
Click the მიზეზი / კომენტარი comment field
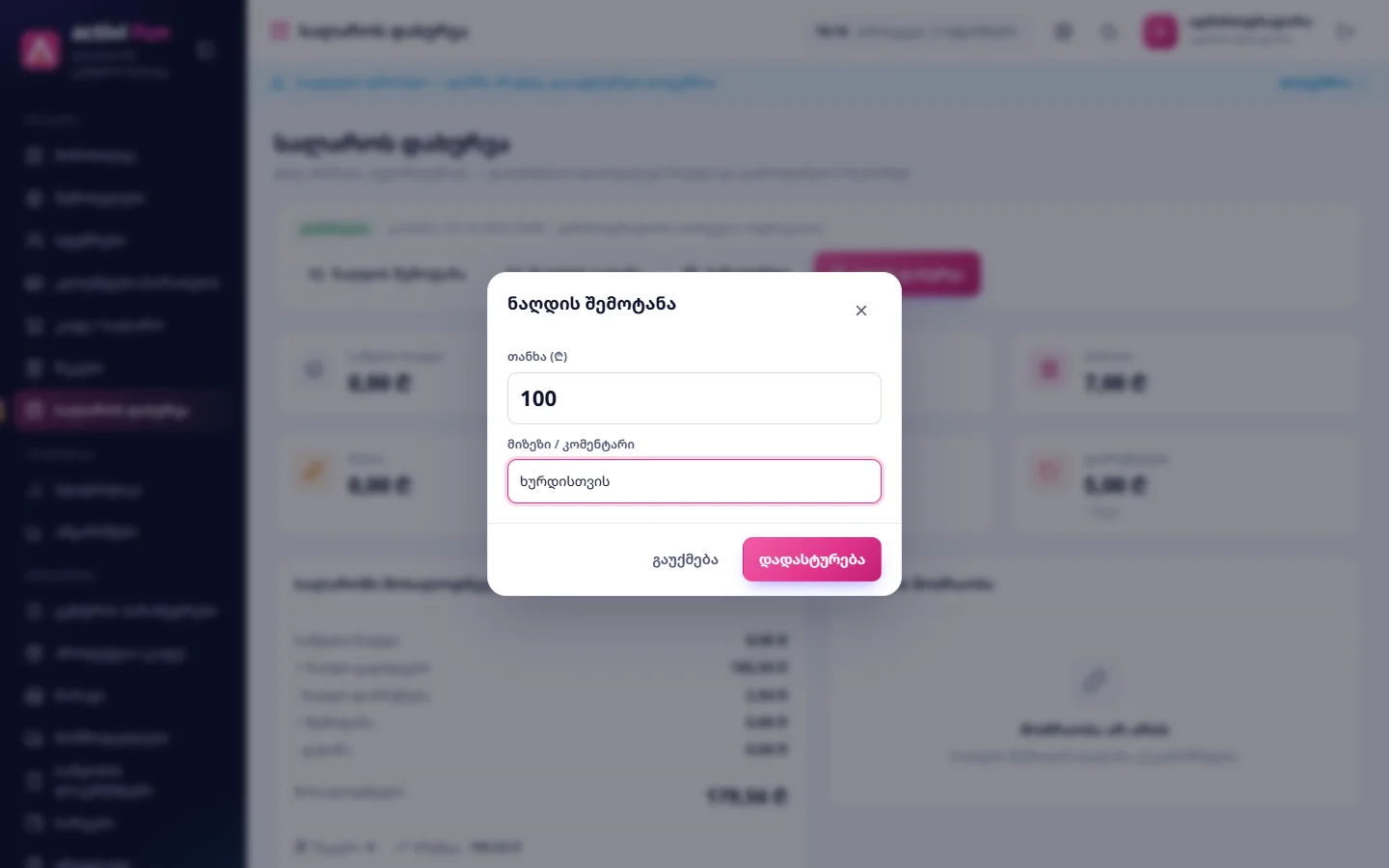(x=694, y=481)
